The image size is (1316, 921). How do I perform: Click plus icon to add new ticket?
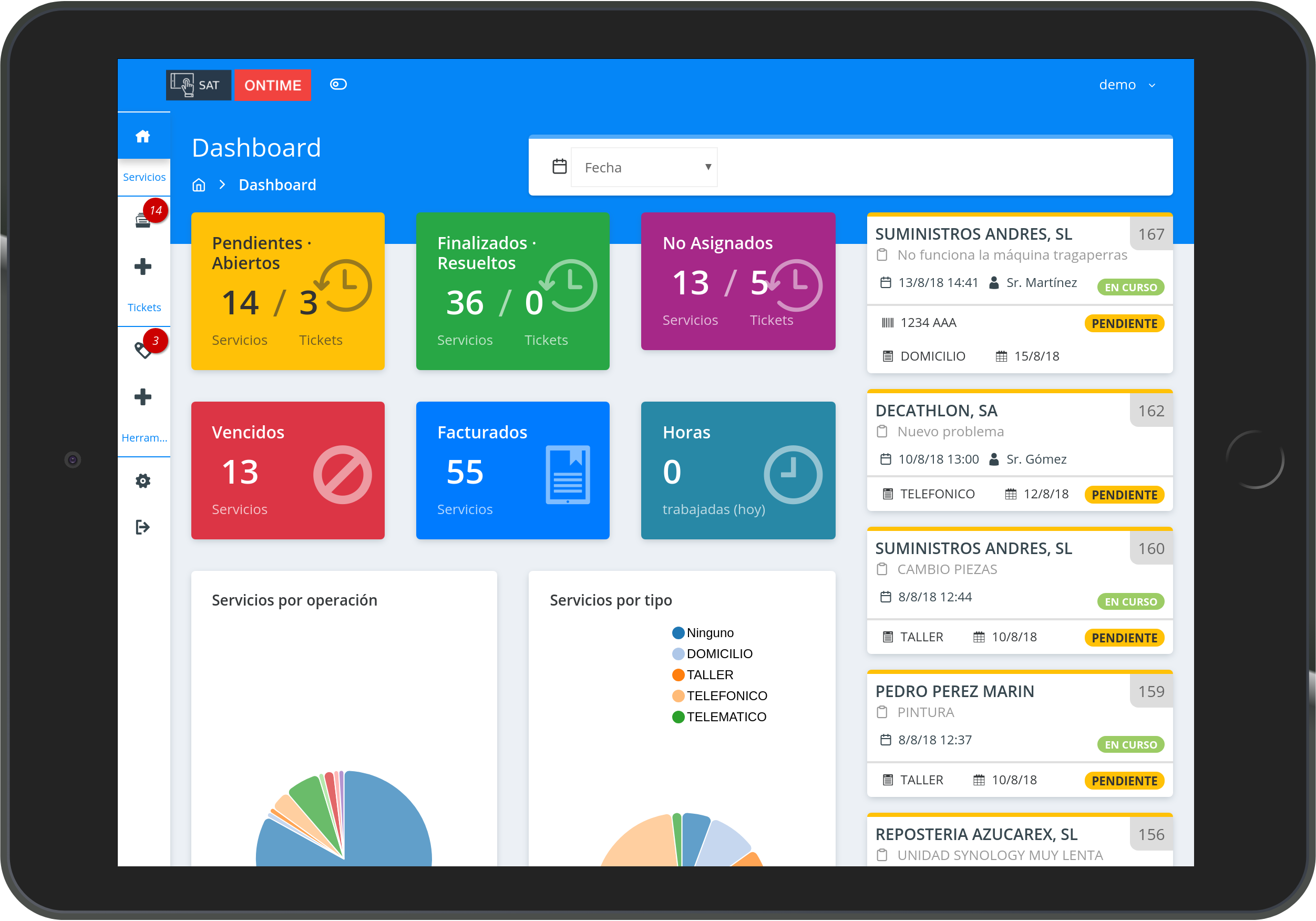pyautogui.click(x=143, y=397)
